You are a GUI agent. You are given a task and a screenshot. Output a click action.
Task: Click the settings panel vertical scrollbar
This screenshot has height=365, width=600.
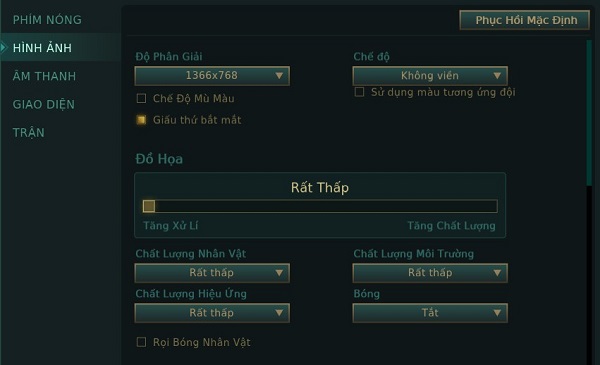pos(589,113)
